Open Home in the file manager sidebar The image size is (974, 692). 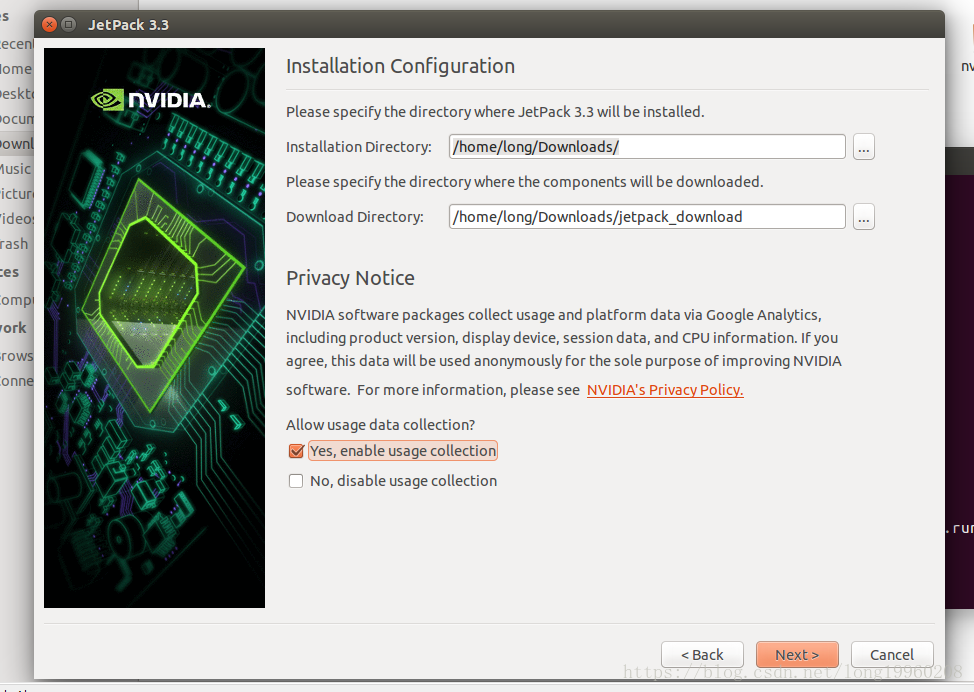[16, 69]
